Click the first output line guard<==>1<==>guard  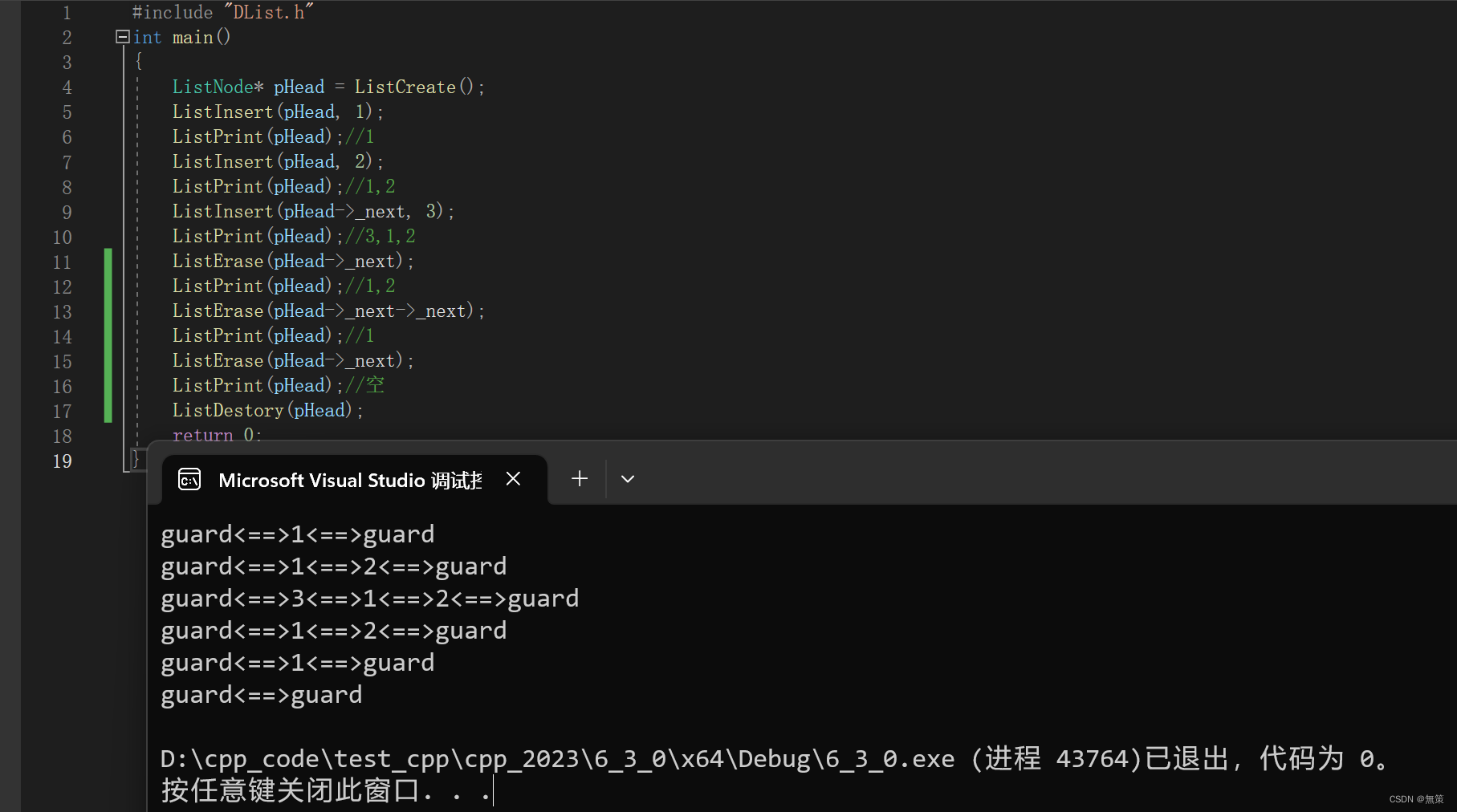coord(298,534)
